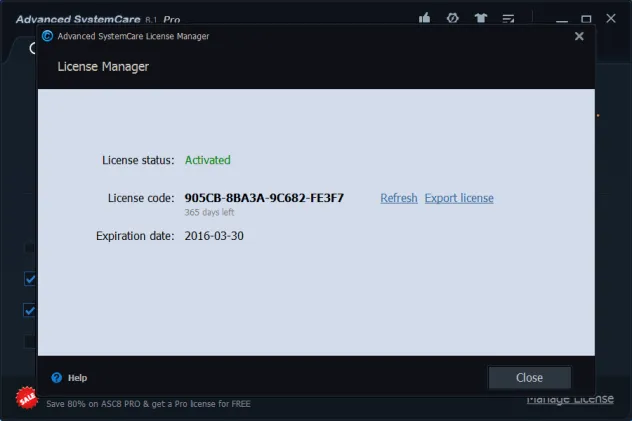The image size is (632, 421).
Task: Click the expiration date 2016-03-30
Action: point(214,236)
